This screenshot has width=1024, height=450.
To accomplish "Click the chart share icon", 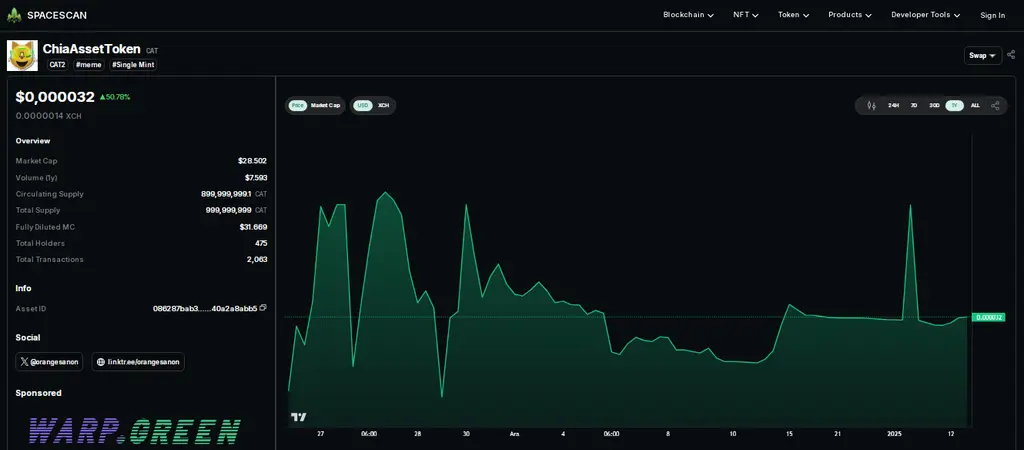I will [x=995, y=105].
